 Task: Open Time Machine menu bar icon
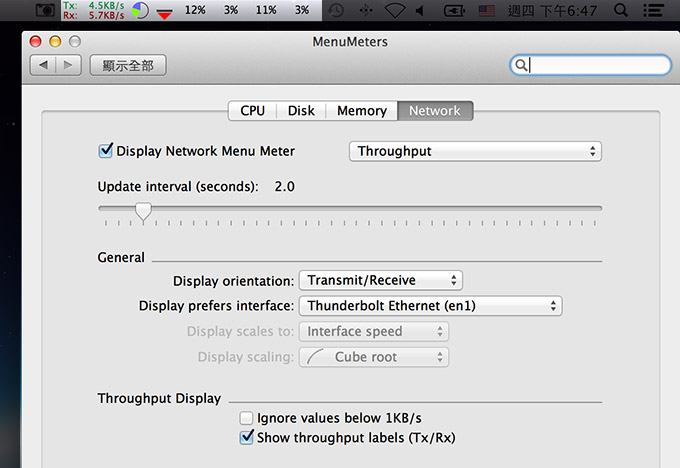coord(336,10)
